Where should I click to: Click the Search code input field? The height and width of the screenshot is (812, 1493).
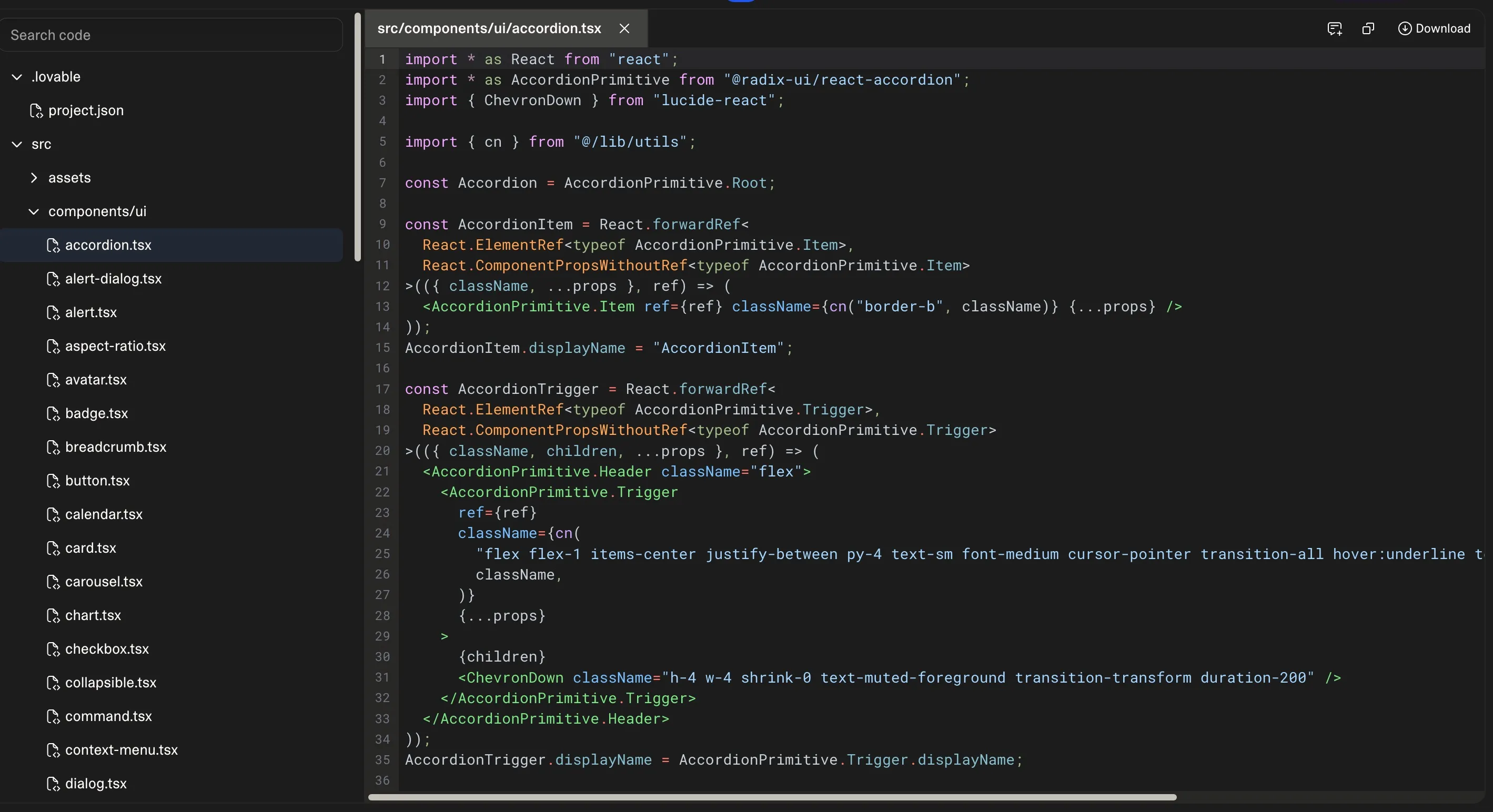[x=172, y=35]
